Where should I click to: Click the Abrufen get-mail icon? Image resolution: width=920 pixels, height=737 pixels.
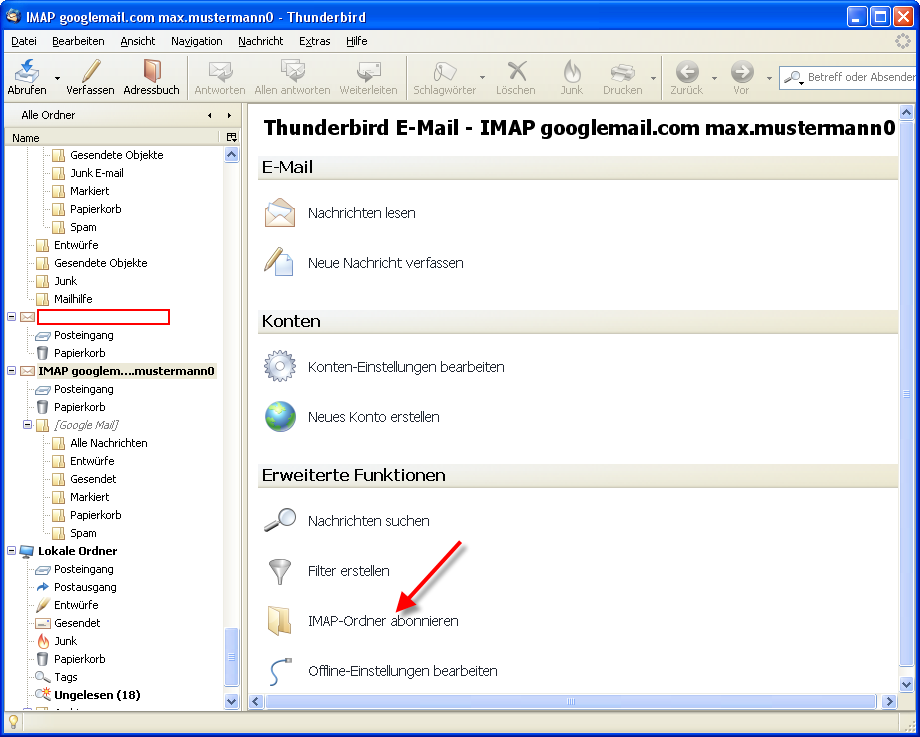[x=26, y=71]
